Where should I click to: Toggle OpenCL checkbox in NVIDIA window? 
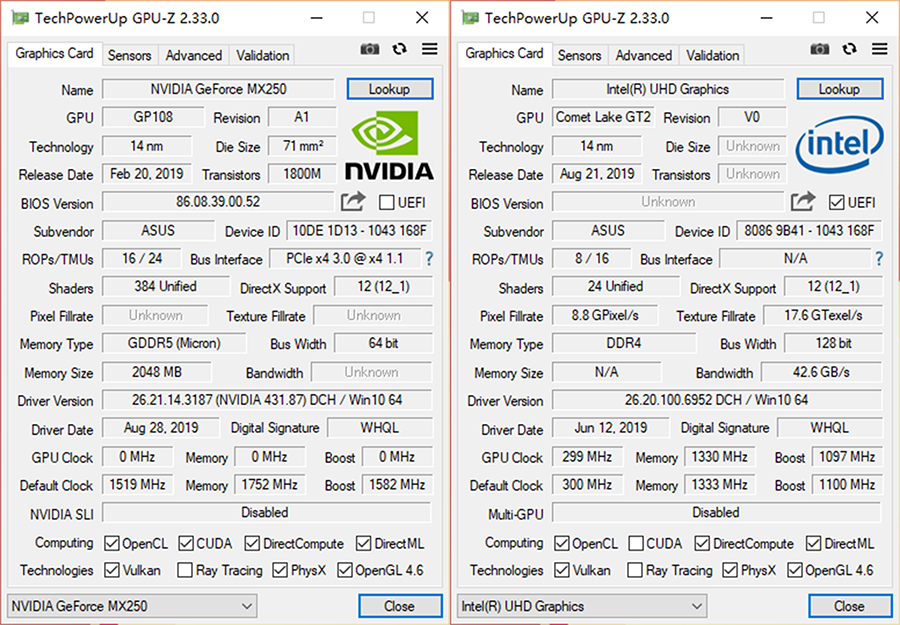click(112, 544)
